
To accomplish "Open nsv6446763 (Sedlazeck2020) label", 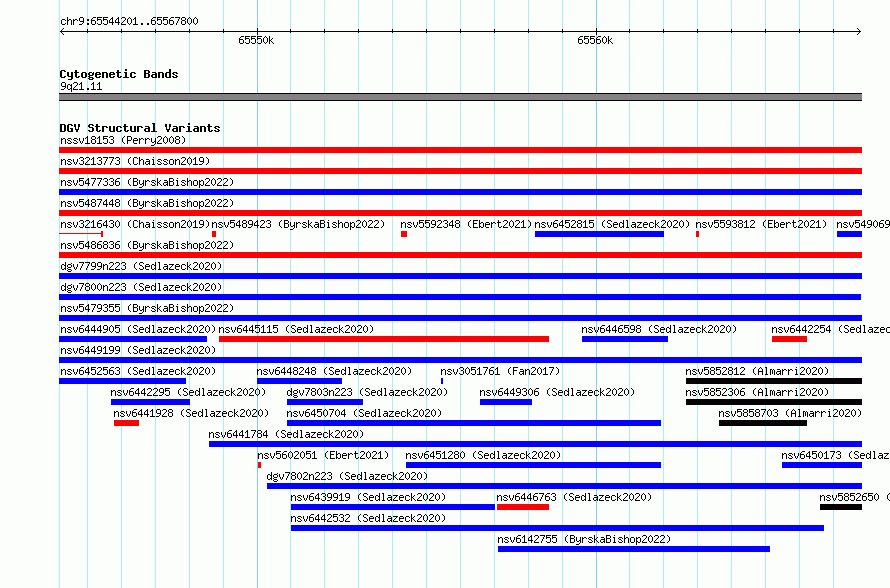I will (x=574, y=497).
